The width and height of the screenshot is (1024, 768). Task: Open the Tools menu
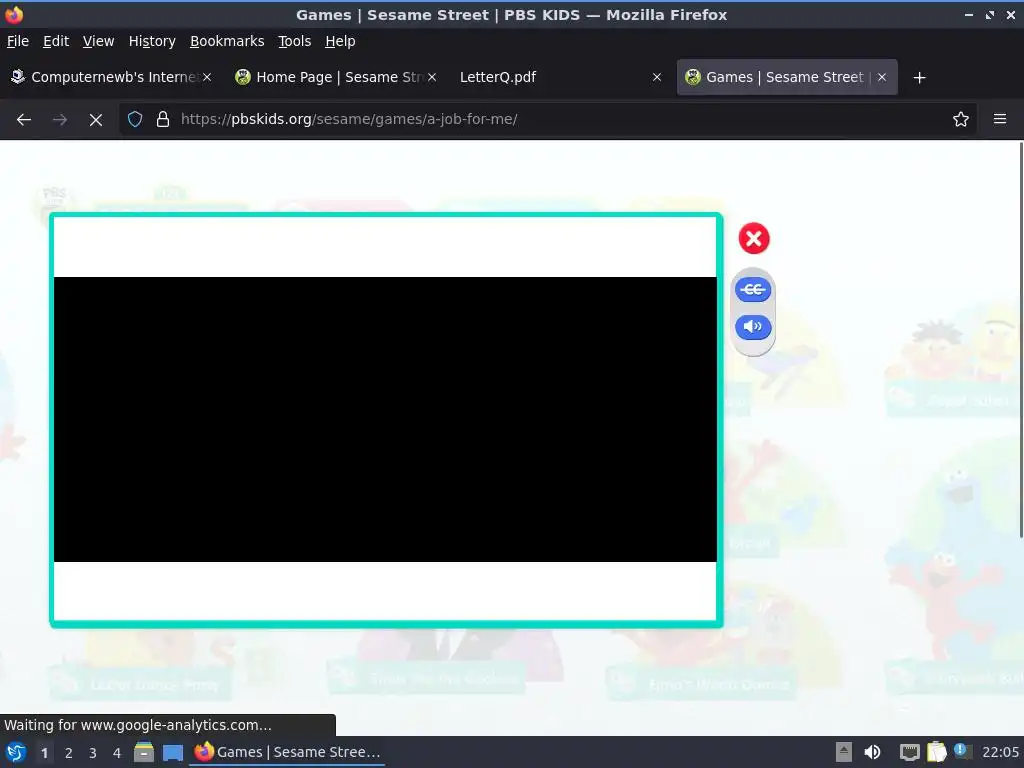tap(295, 41)
